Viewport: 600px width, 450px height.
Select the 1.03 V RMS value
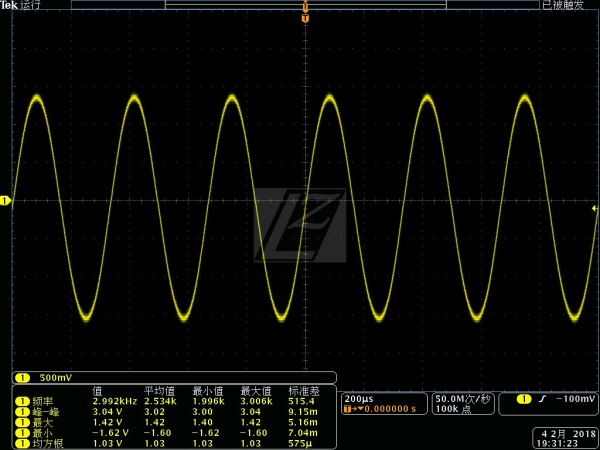tap(108, 443)
